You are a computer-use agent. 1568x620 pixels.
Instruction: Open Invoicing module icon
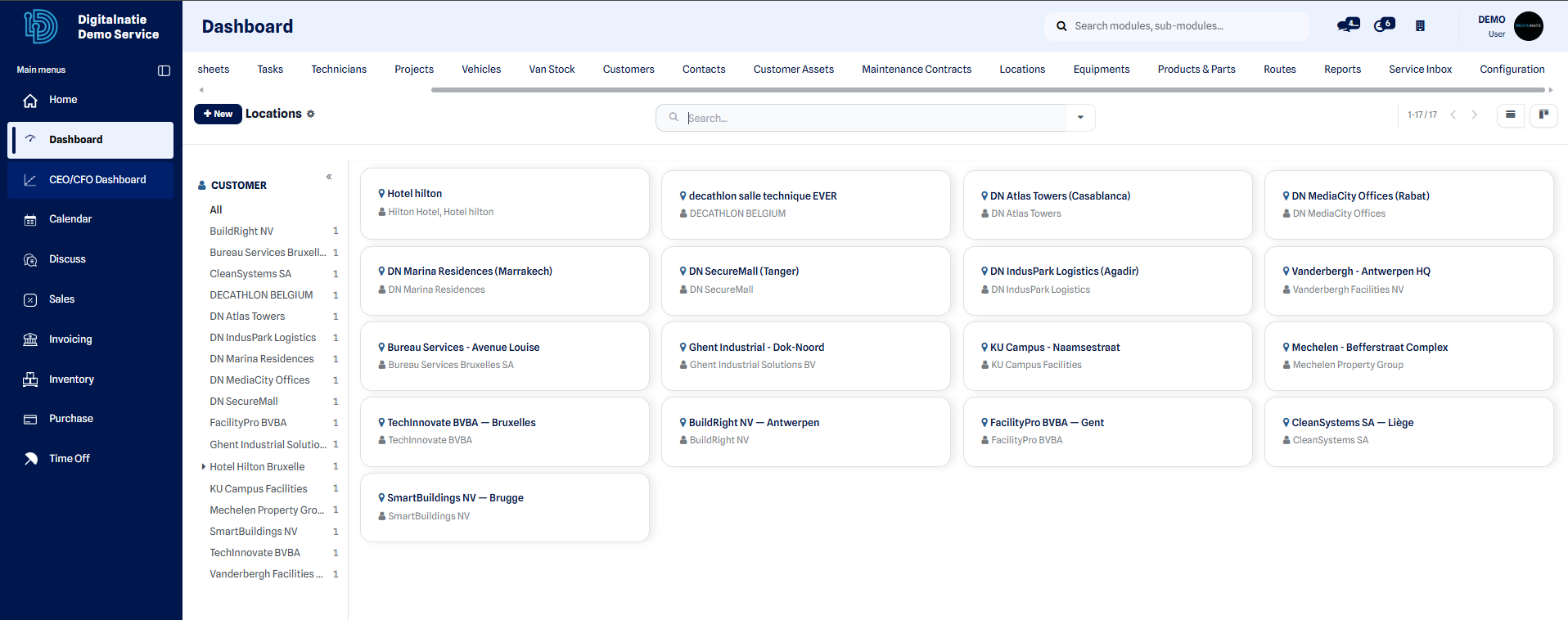[30, 339]
